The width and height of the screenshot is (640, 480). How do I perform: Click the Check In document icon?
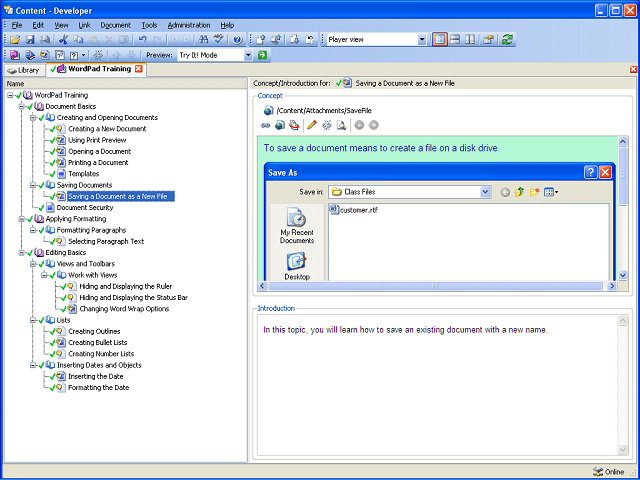261,40
